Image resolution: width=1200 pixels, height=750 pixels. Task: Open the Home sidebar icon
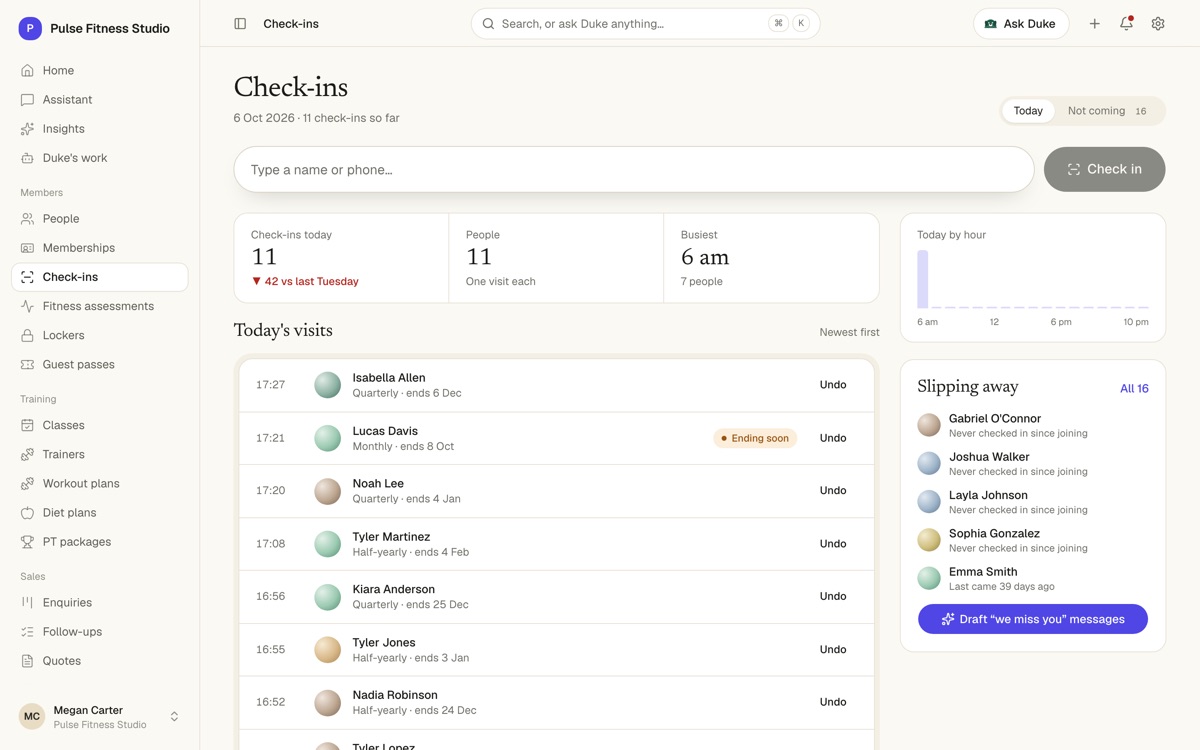click(x=27, y=71)
